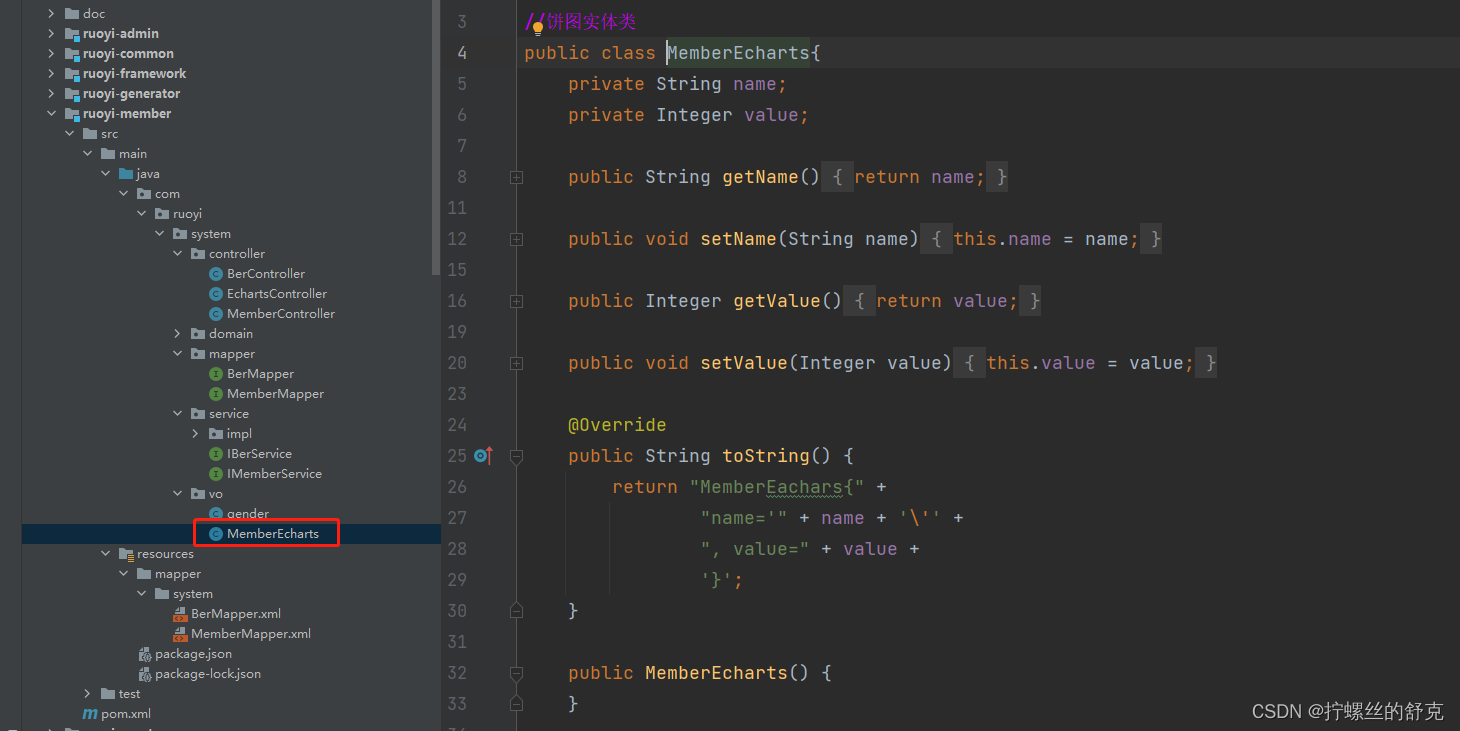Collapse the ruoyi-member module
Screen dimensions: 1460x731
pyautogui.click(x=52, y=114)
